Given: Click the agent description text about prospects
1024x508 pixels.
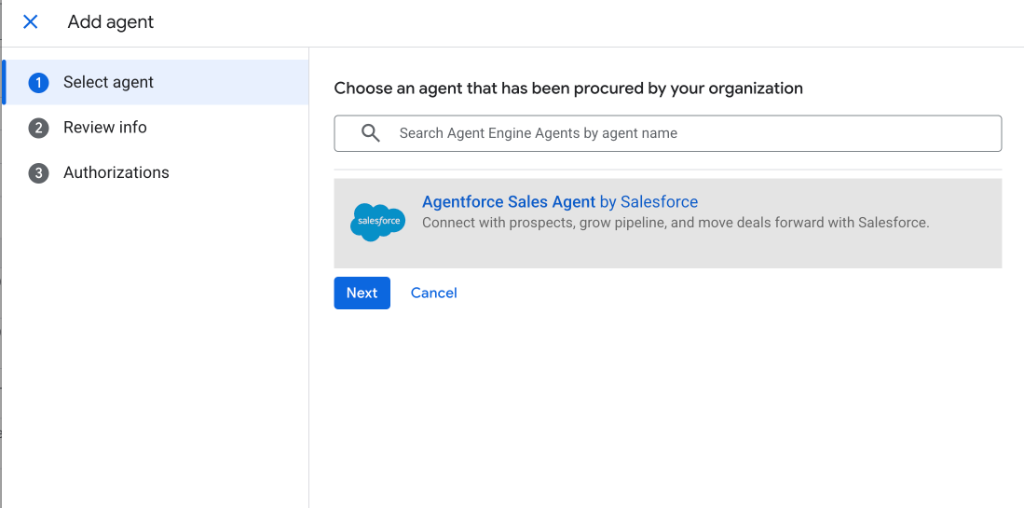Looking at the screenshot, I should click(675, 223).
